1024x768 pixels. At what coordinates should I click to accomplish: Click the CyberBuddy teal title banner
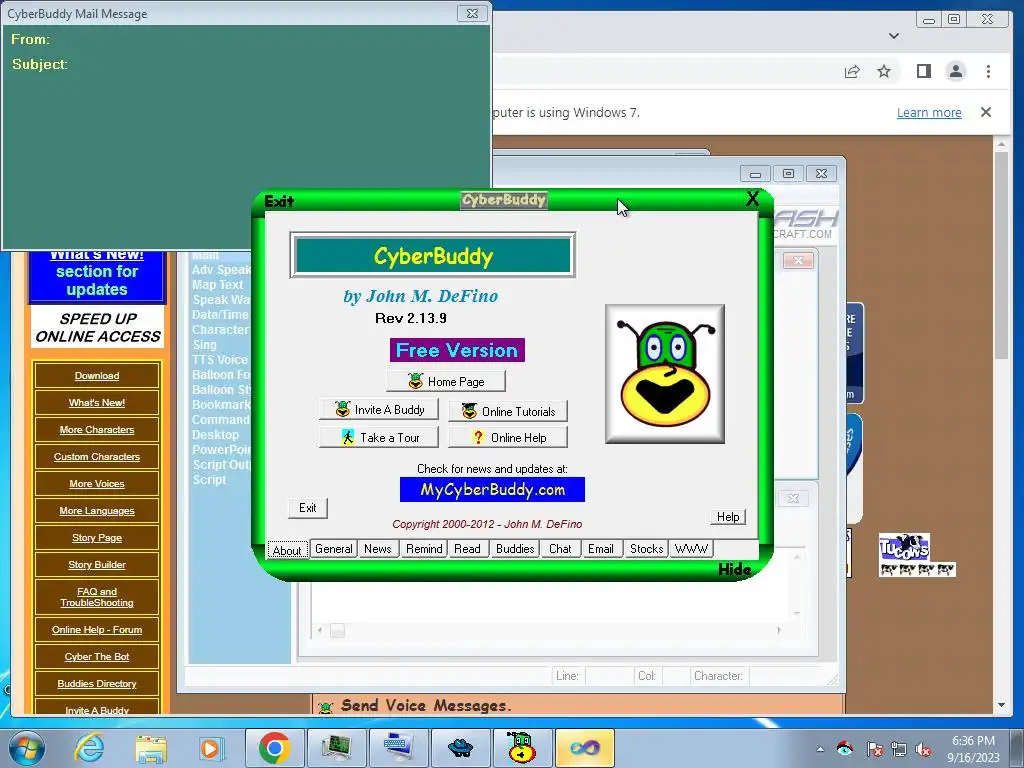coord(433,255)
